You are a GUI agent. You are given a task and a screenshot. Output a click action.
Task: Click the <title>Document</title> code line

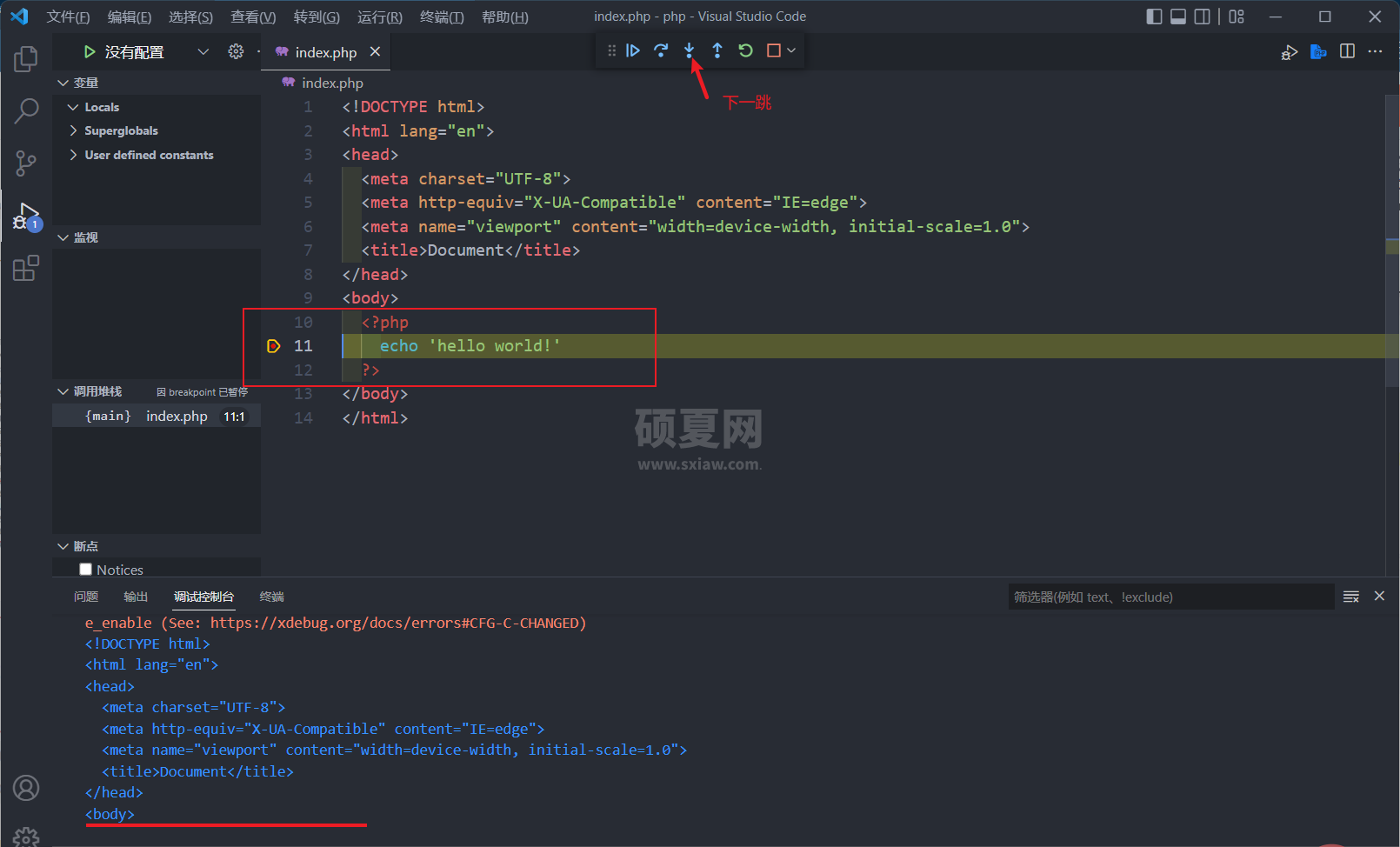(x=470, y=250)
